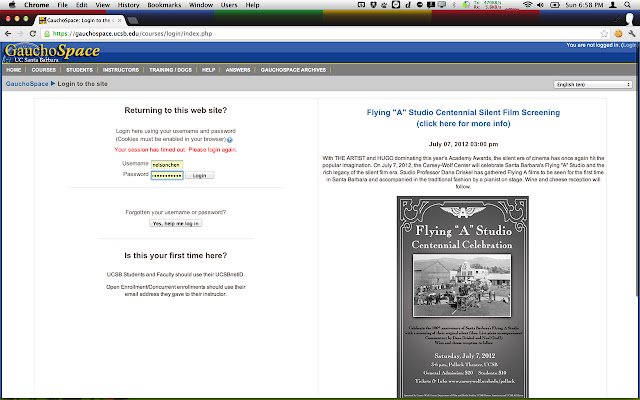Click the green secure lock icon

tap(47, 34)
